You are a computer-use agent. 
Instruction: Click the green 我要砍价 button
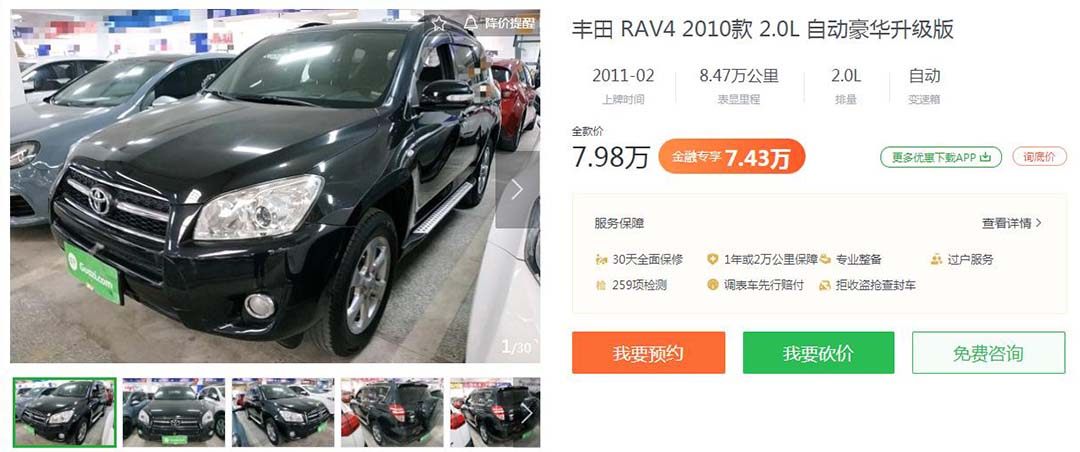tap(818, 353)
